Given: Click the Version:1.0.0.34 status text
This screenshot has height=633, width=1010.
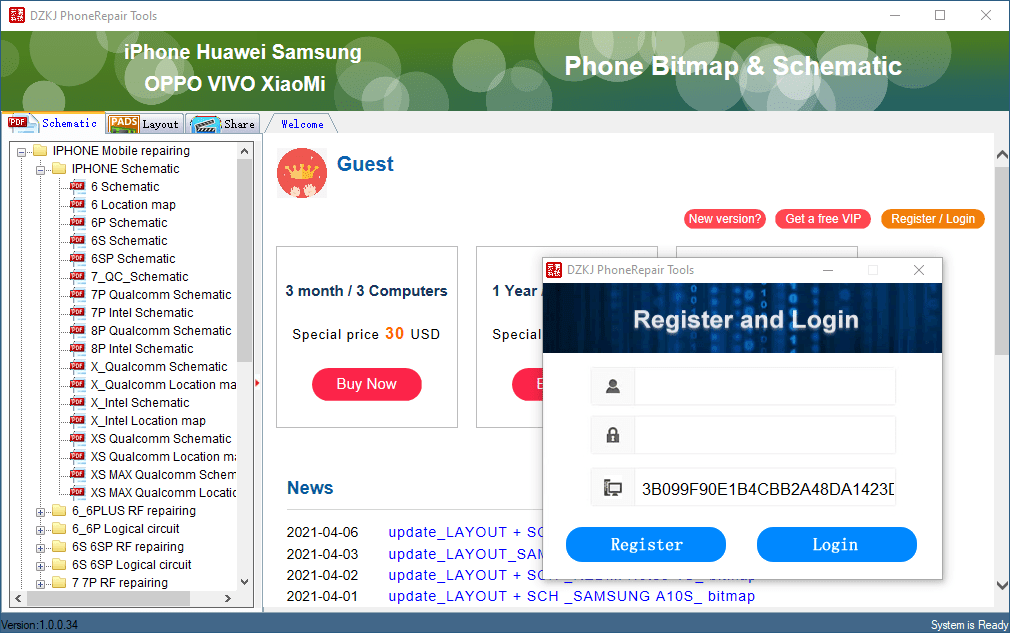Looking at the screenshot, I should click(39, 625).
